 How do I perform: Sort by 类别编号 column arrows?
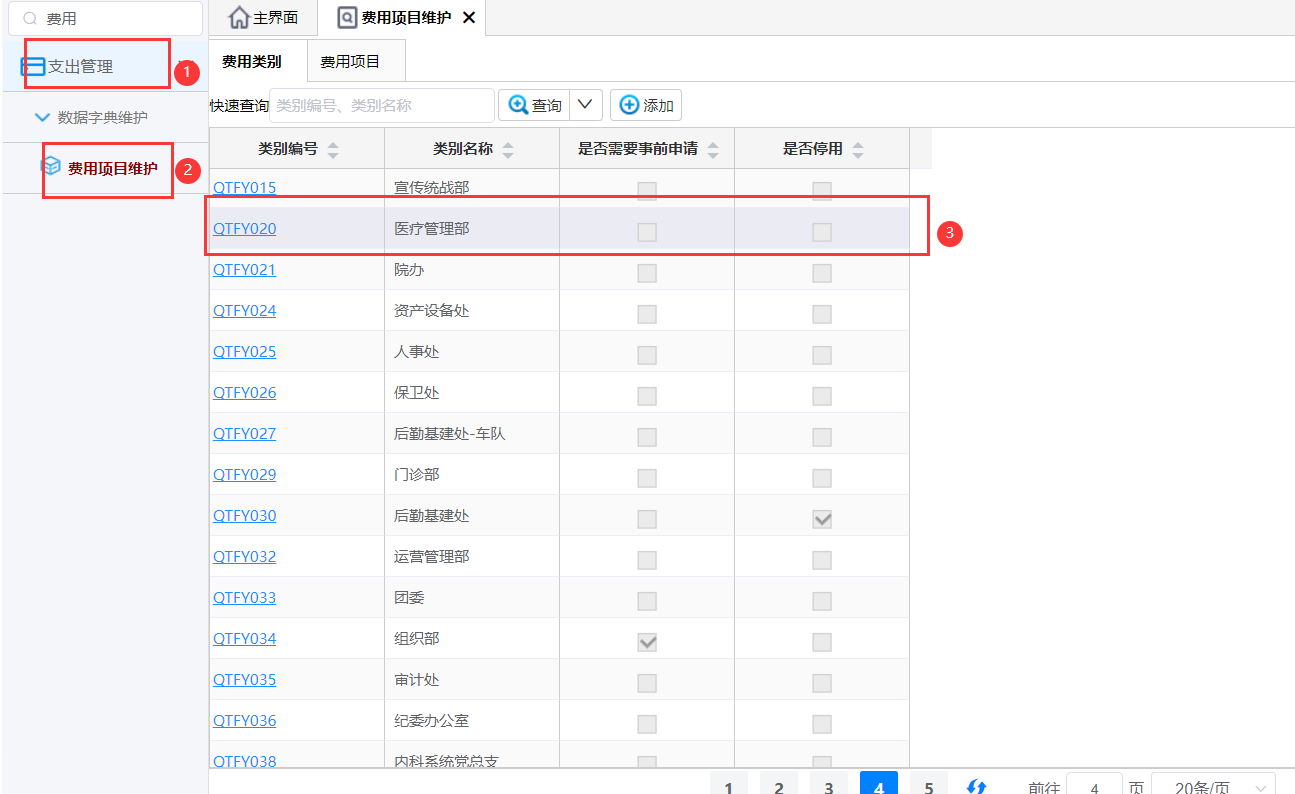click(x=333, y=150)
